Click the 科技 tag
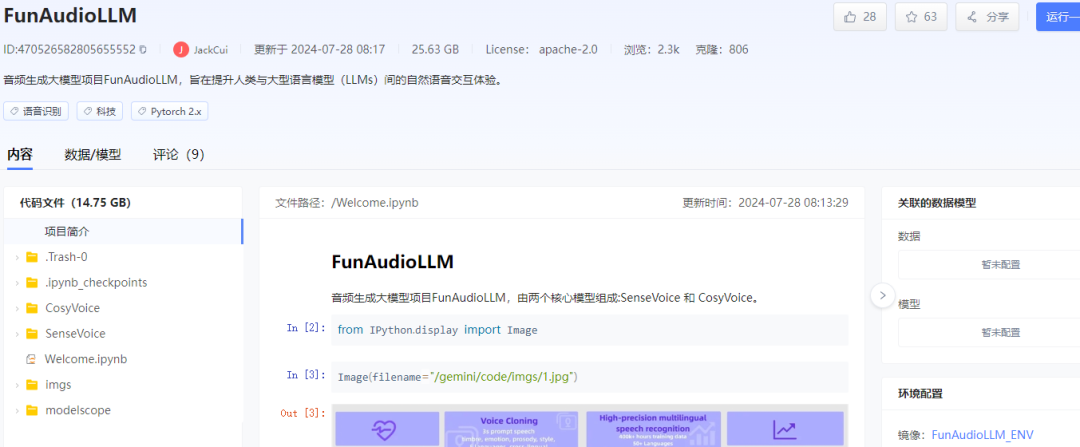The width and height of the screenshot is (1080, 447). pyautogui.click(x=99, y=111)
